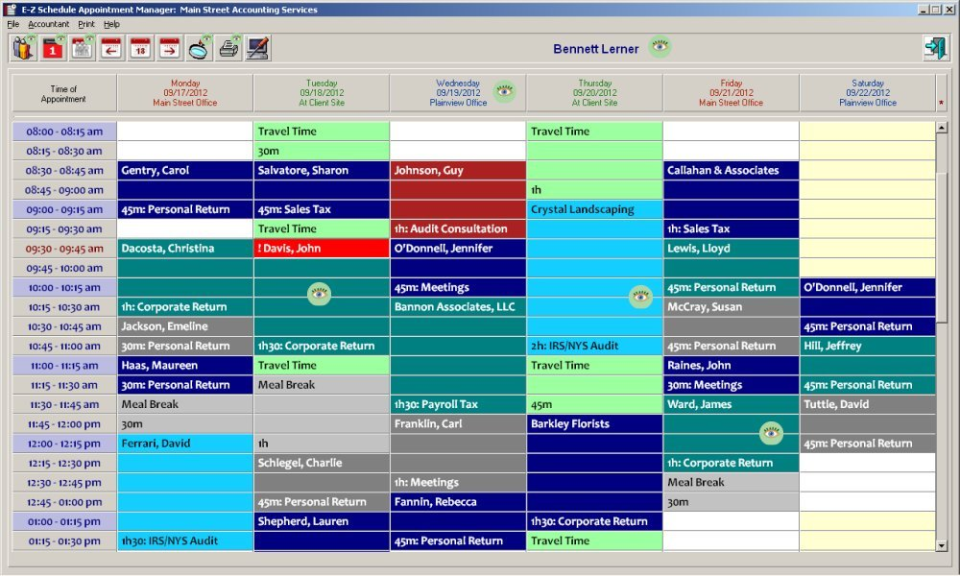Click the computer-with-pen toolbar icon
Image resolution: width=960 pixels, height=576 pixels.
click(x=255, y=46)
